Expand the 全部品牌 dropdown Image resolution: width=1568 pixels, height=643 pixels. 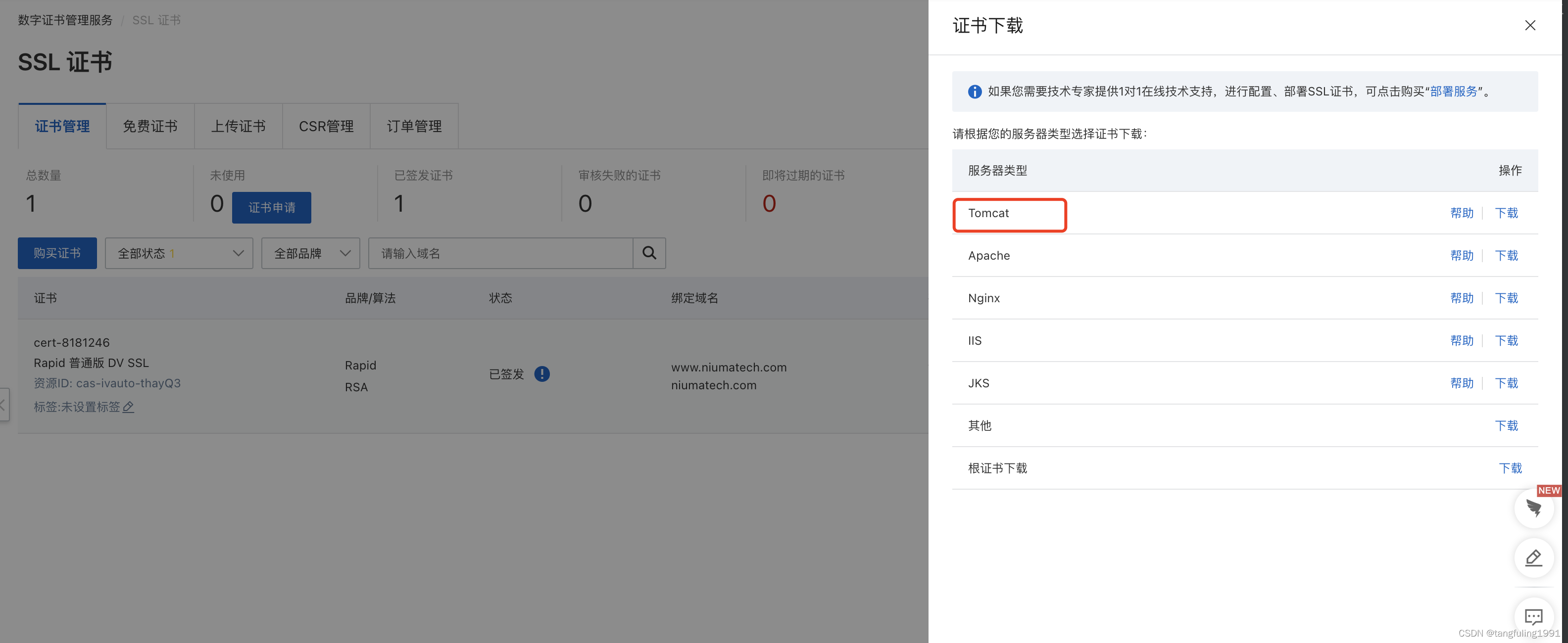click(x=310, y=253)
